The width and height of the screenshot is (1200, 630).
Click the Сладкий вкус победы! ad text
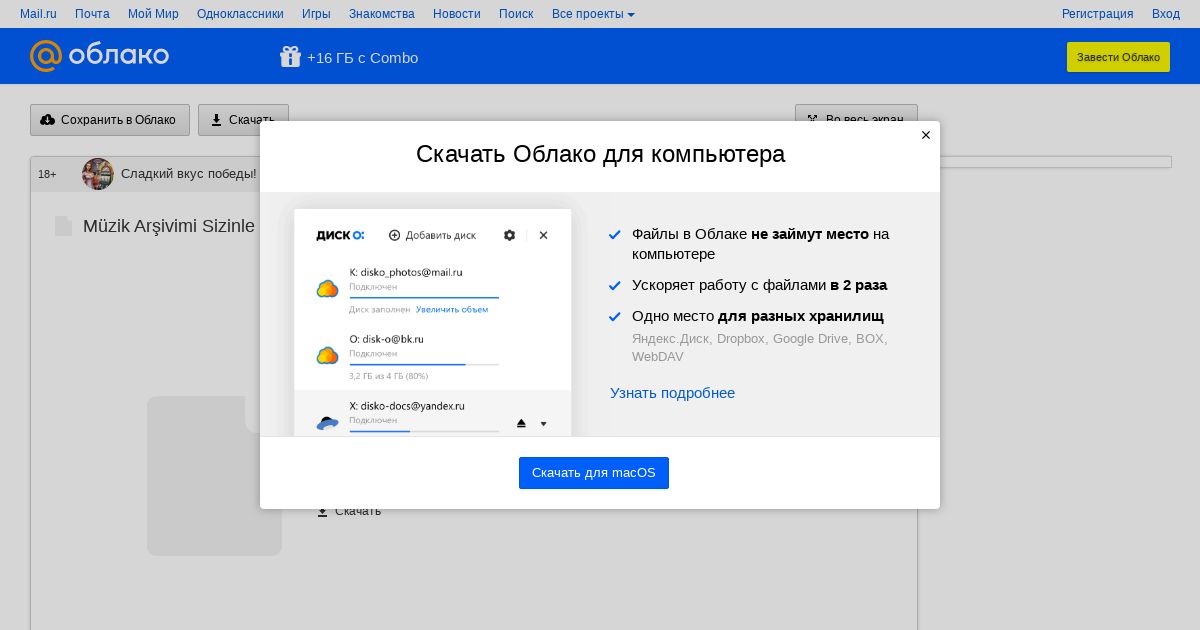click(189, 174)
